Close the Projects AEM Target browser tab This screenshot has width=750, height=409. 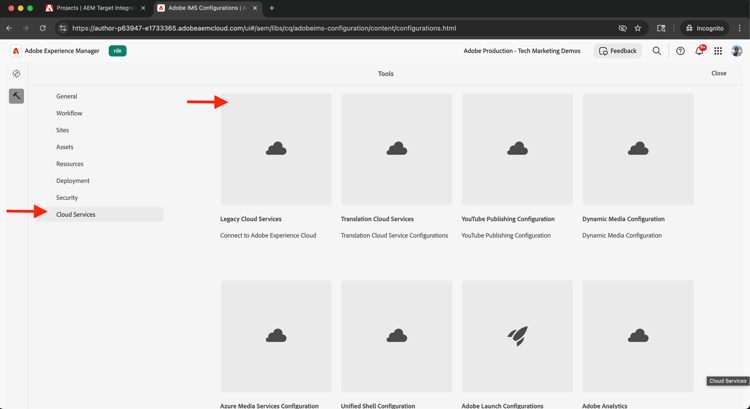coord(143,8)
